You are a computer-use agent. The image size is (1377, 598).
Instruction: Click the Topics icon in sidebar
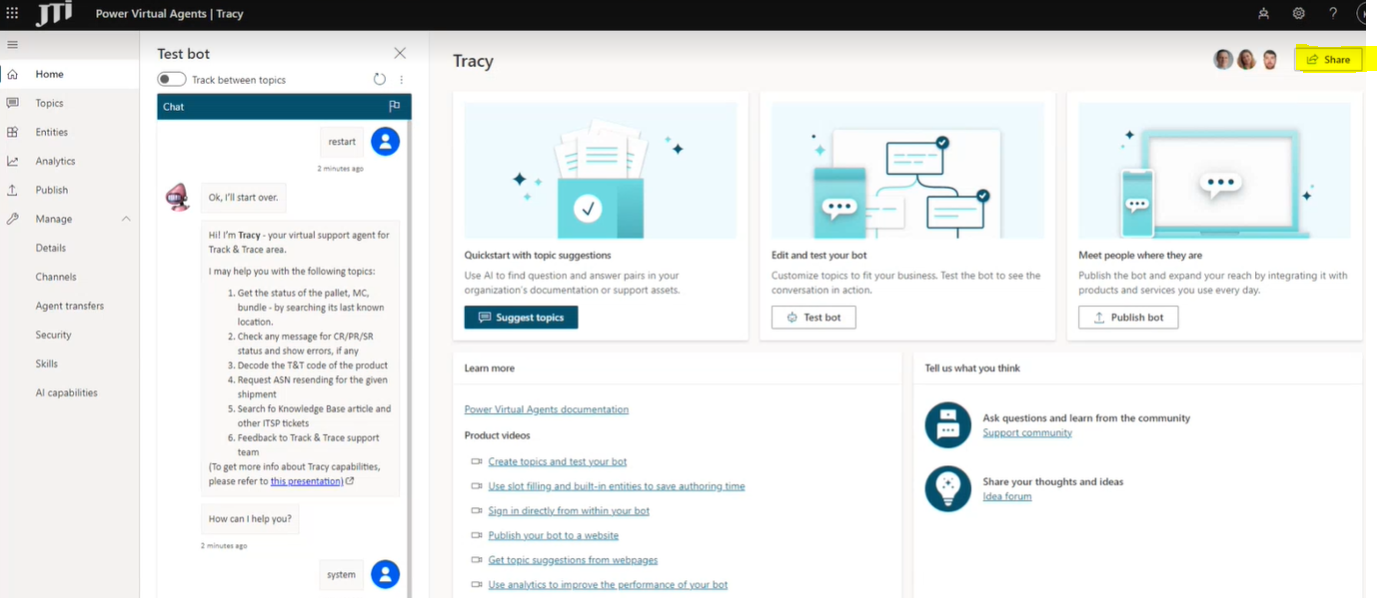point(12,103)
